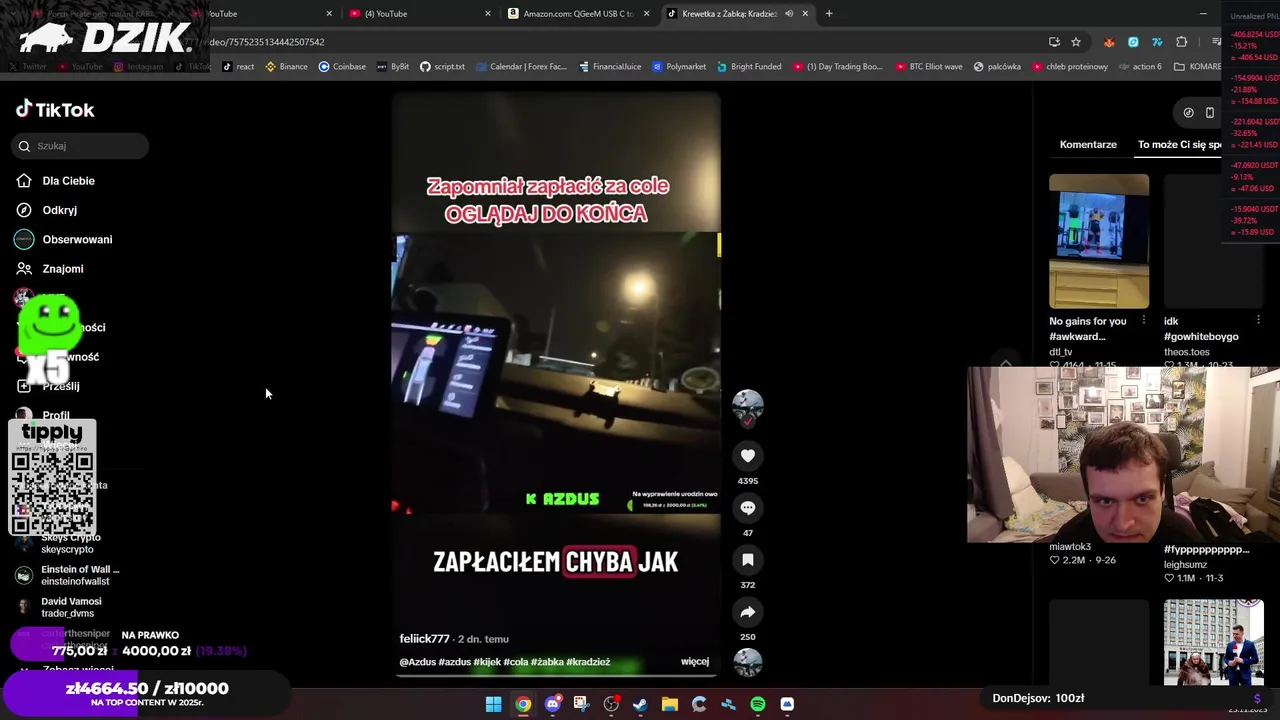Save video using the bookmark icon
Screen dimensions: 1280x720
click(x=747, y=560)
